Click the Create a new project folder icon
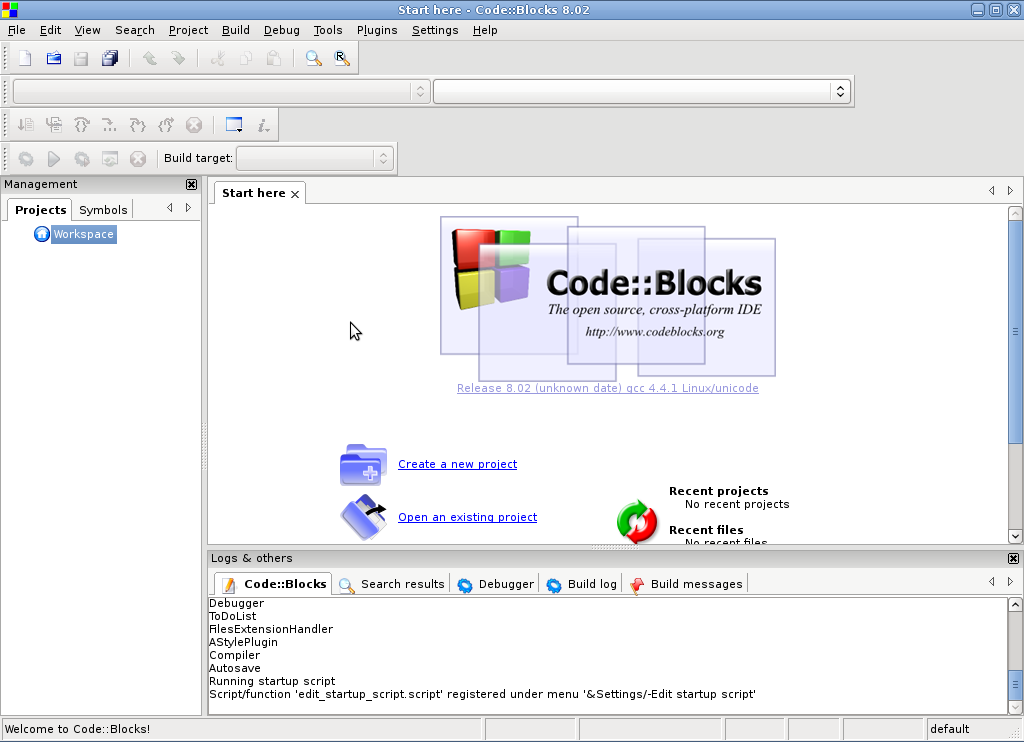The width and height of the screenshot is (1024, 742). 363,465
